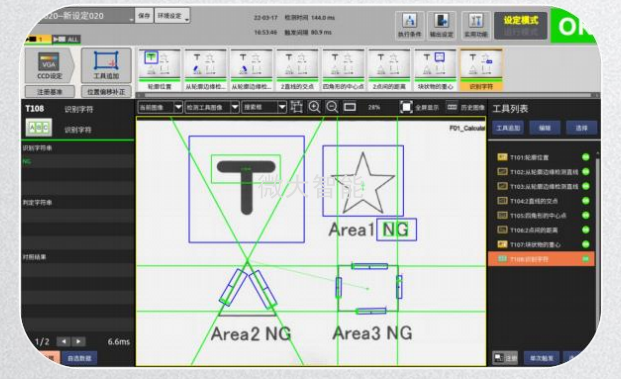621x379 pixels.
Task: Expand the 当前图像 dropdown
Action: click(160, 107)
